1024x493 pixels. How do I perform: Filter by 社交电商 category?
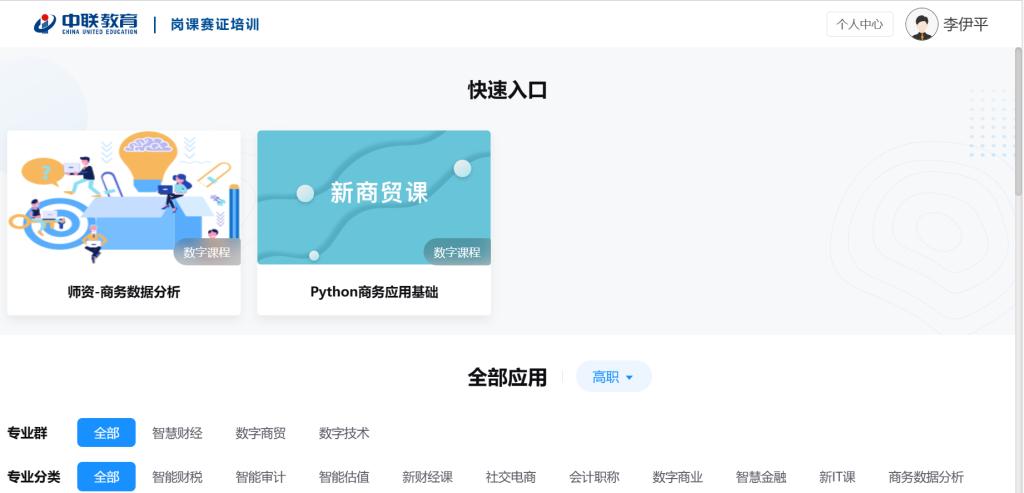[x=511, y=477]
